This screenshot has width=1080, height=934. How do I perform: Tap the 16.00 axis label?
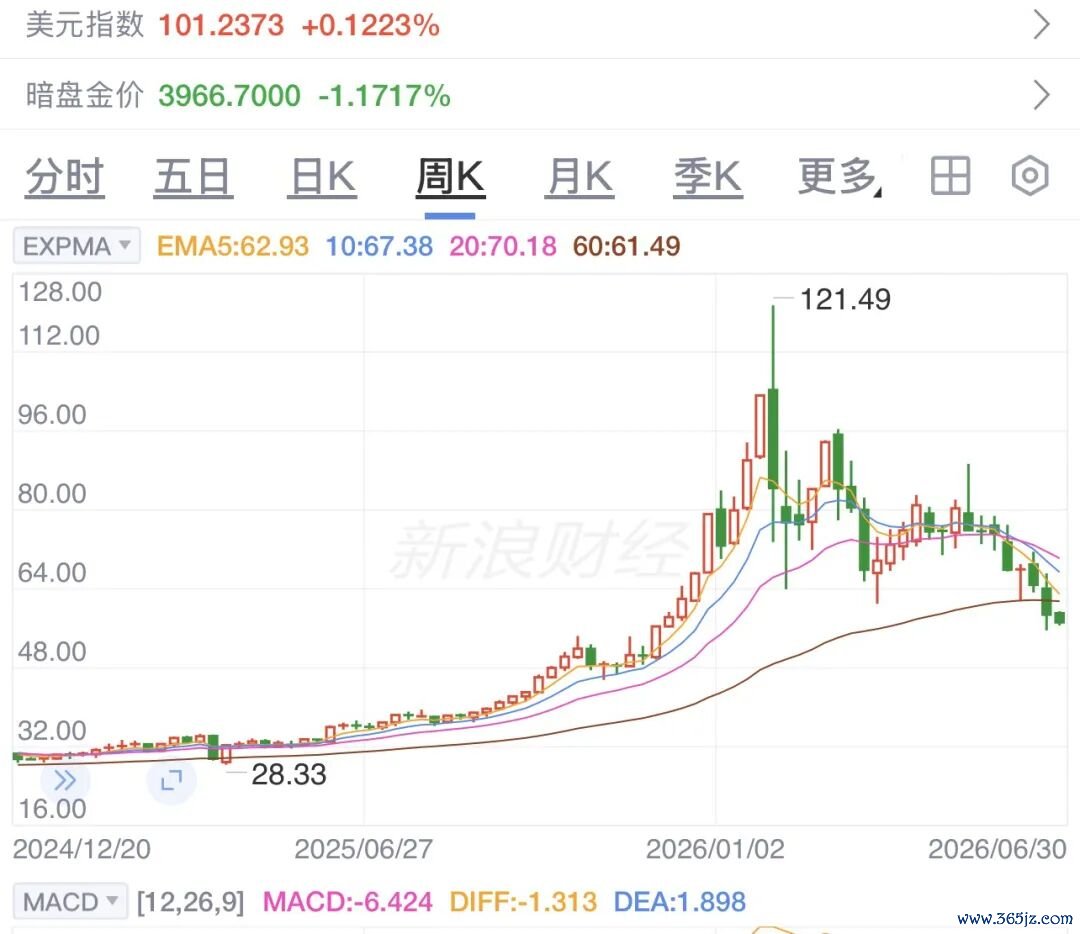click(52, 809)
